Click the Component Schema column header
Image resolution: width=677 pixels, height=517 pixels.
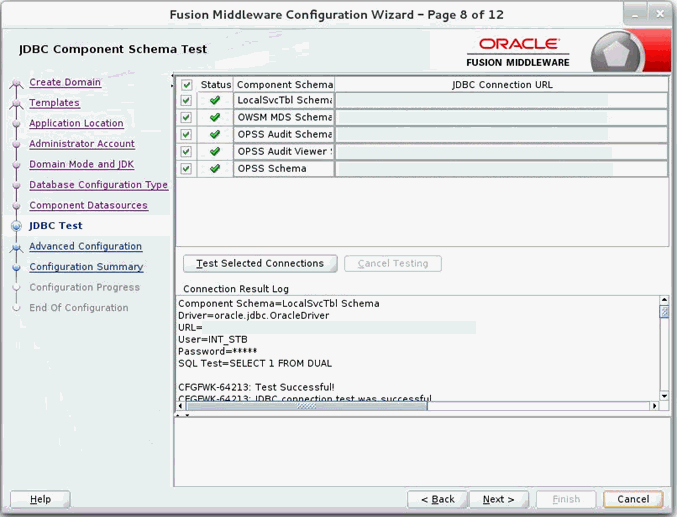pos(284,85)
